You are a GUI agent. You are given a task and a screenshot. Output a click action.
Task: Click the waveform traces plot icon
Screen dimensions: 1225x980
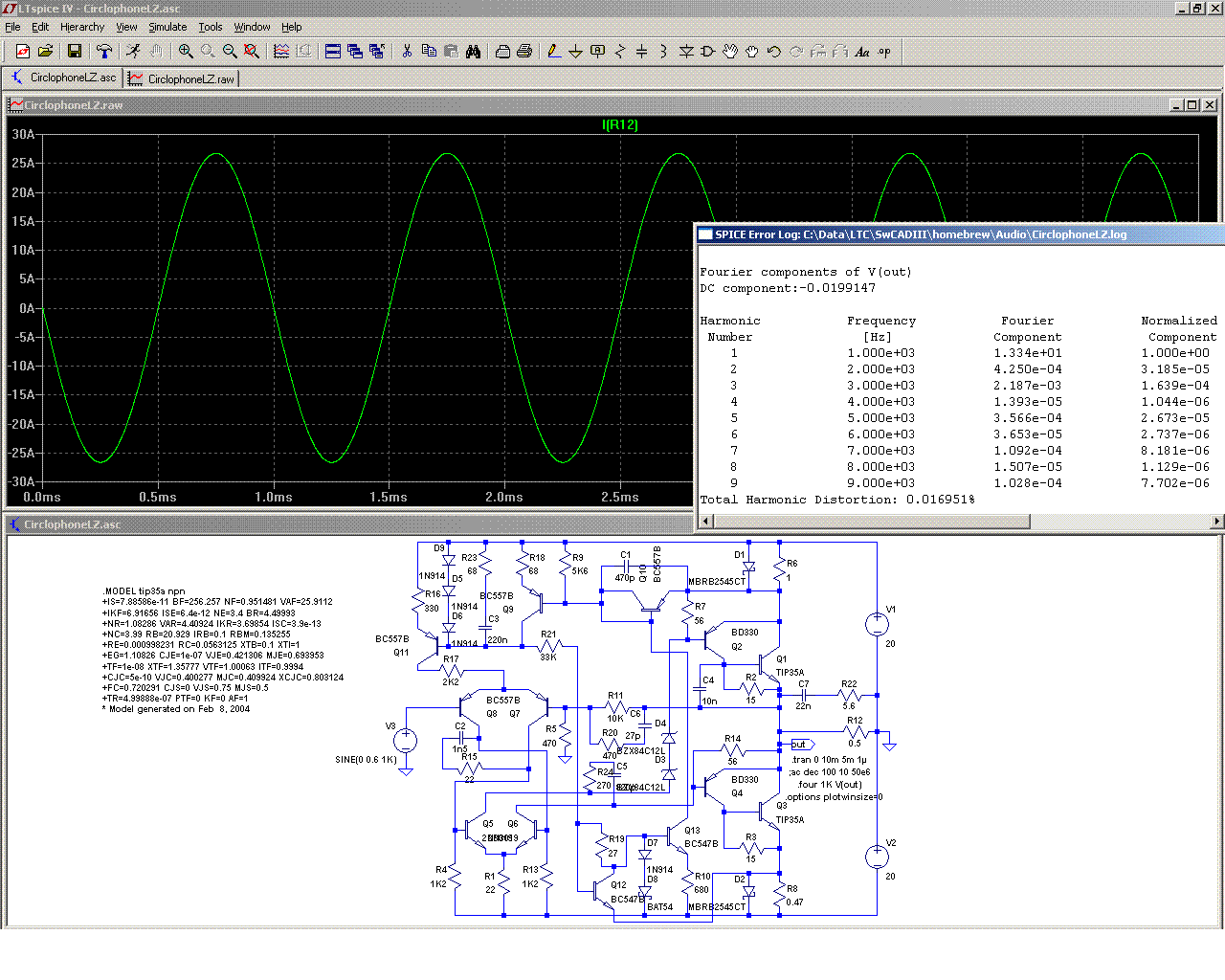(x=281, y=52)
